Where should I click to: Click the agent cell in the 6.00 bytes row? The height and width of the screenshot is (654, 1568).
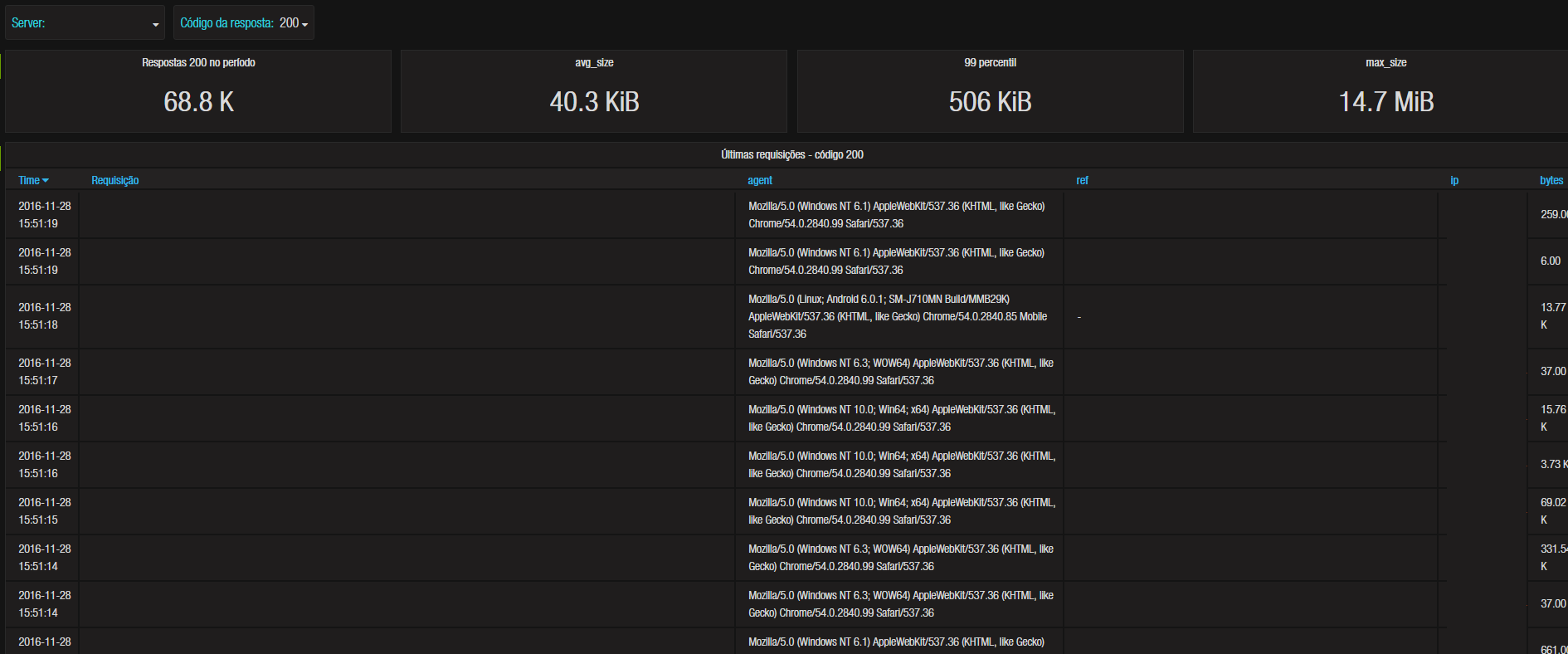pyautogui.click(x=899, y=261)
